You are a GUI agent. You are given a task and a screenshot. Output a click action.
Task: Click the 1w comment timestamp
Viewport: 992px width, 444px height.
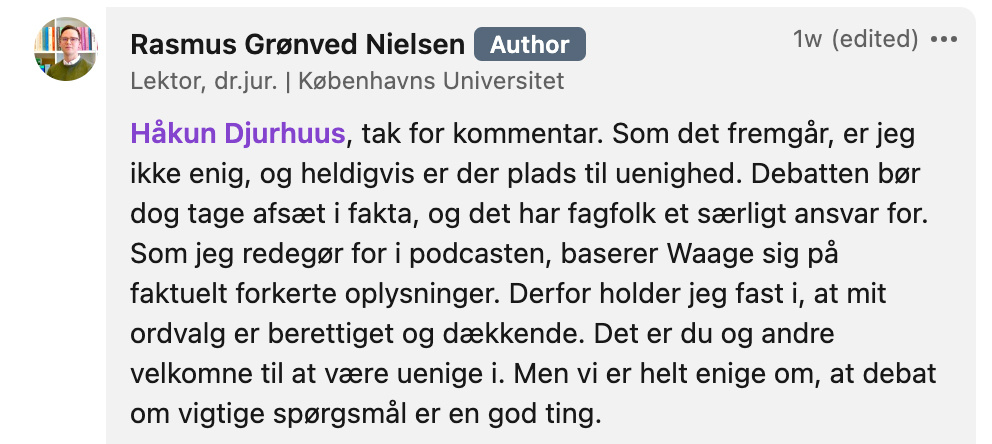(x=807, y=40)
